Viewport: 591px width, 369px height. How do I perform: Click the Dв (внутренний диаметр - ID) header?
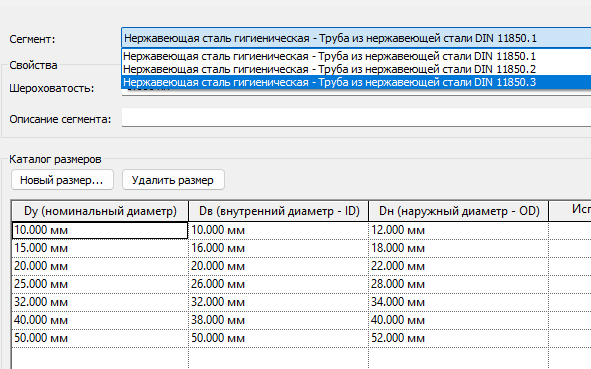coord(279,211)
